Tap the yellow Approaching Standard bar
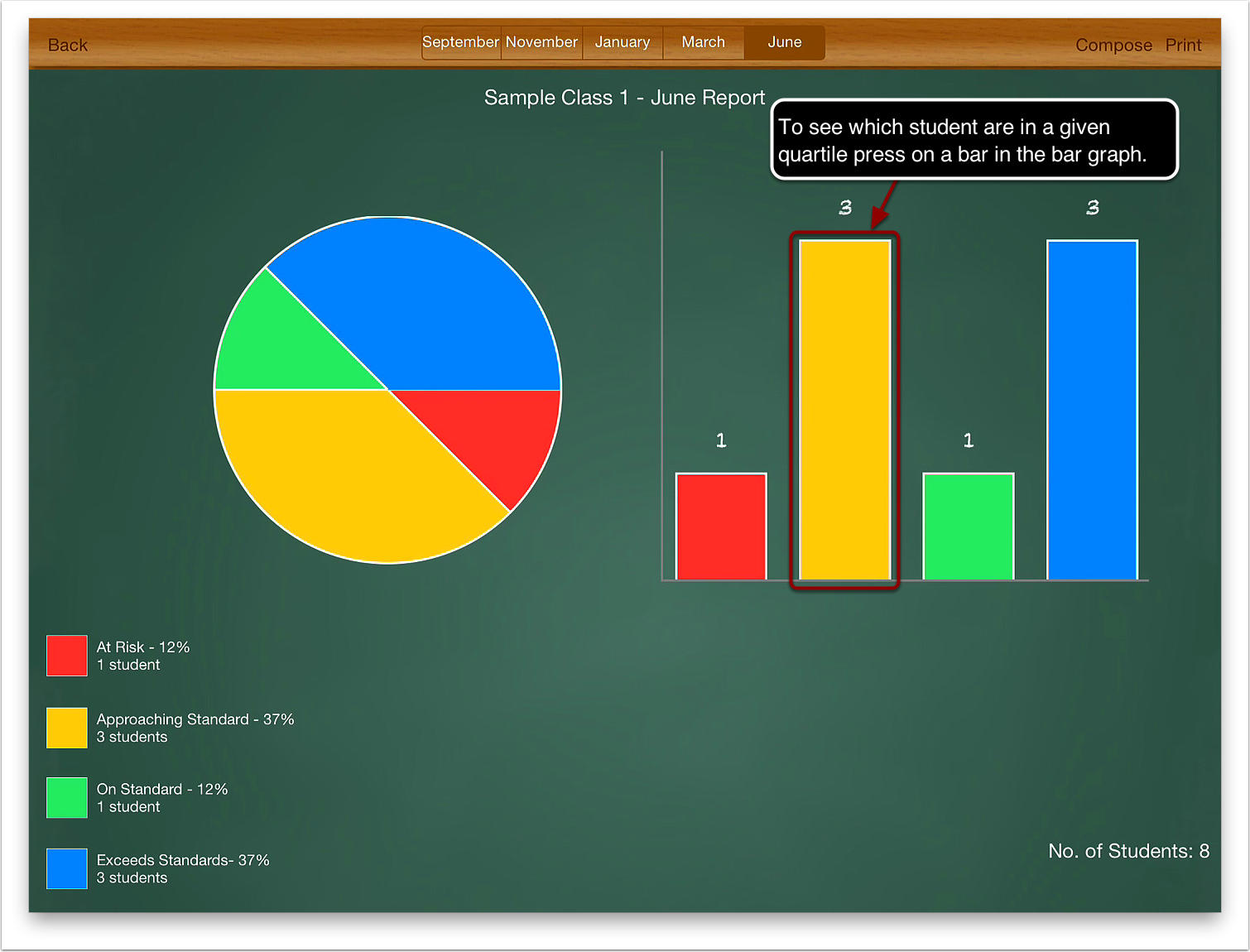 click(844, 410)
